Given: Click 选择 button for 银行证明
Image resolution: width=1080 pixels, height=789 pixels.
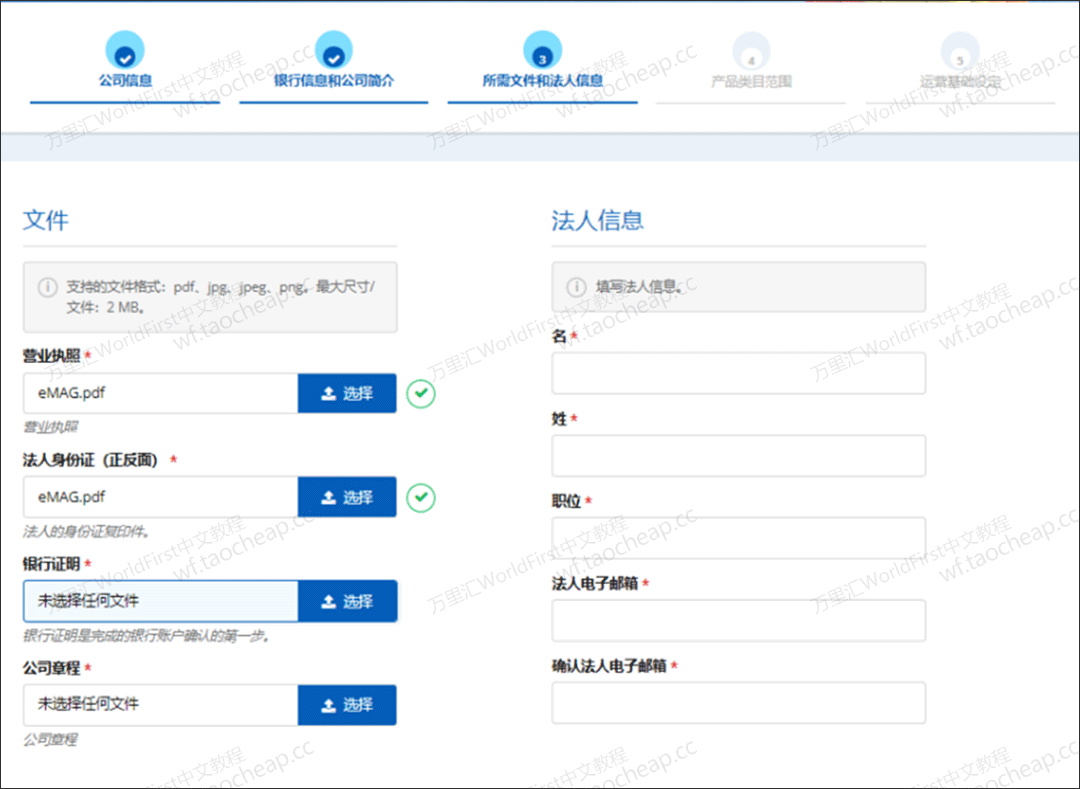Looking at the screenshot, I should pyautogui.click(x=347, y=601).
